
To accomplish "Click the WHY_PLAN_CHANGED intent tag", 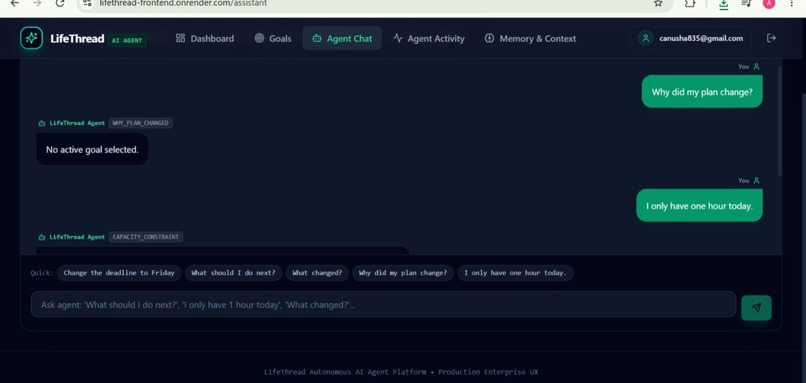I will click(140, 123).
